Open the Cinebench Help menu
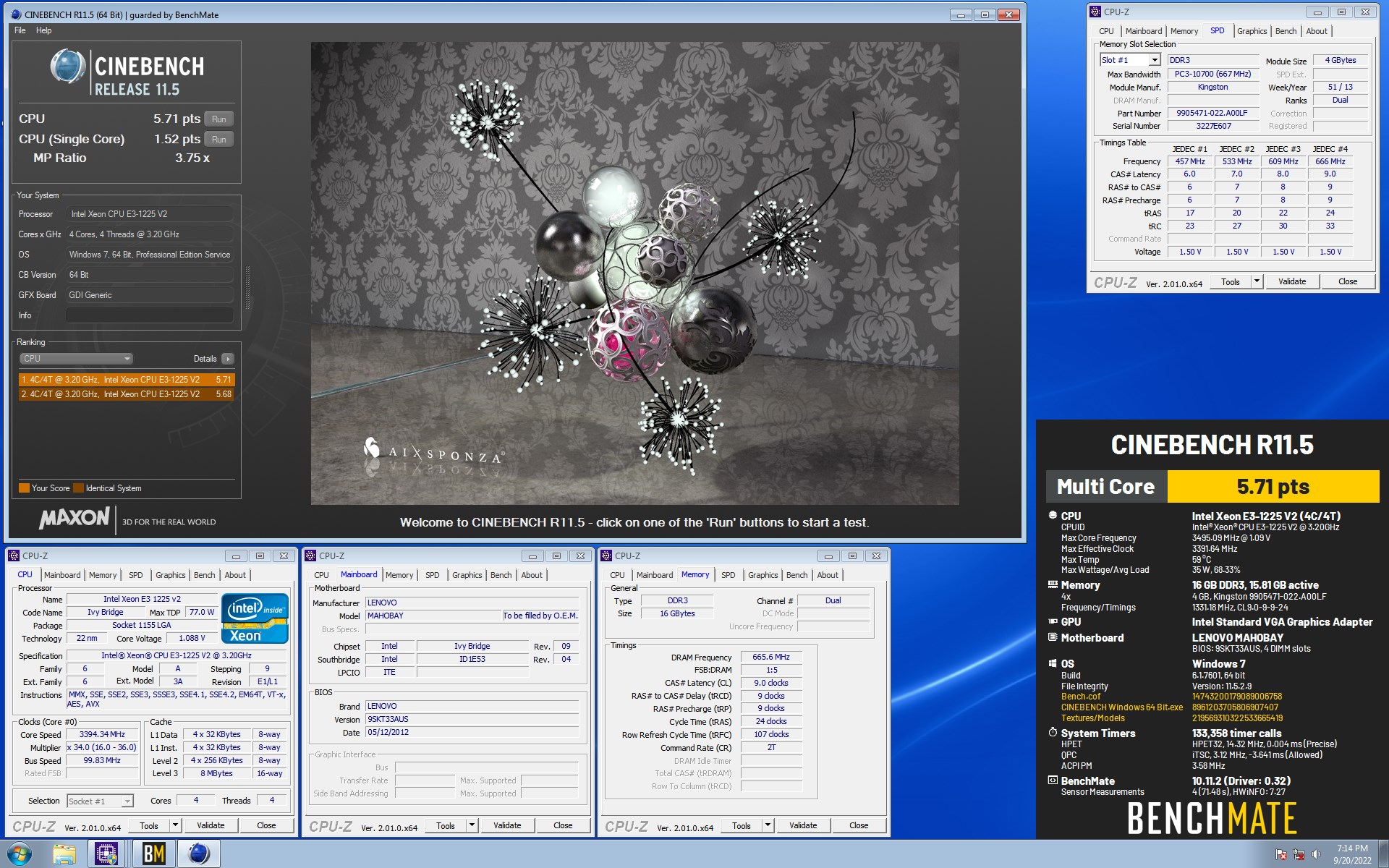 pos(44,30)
